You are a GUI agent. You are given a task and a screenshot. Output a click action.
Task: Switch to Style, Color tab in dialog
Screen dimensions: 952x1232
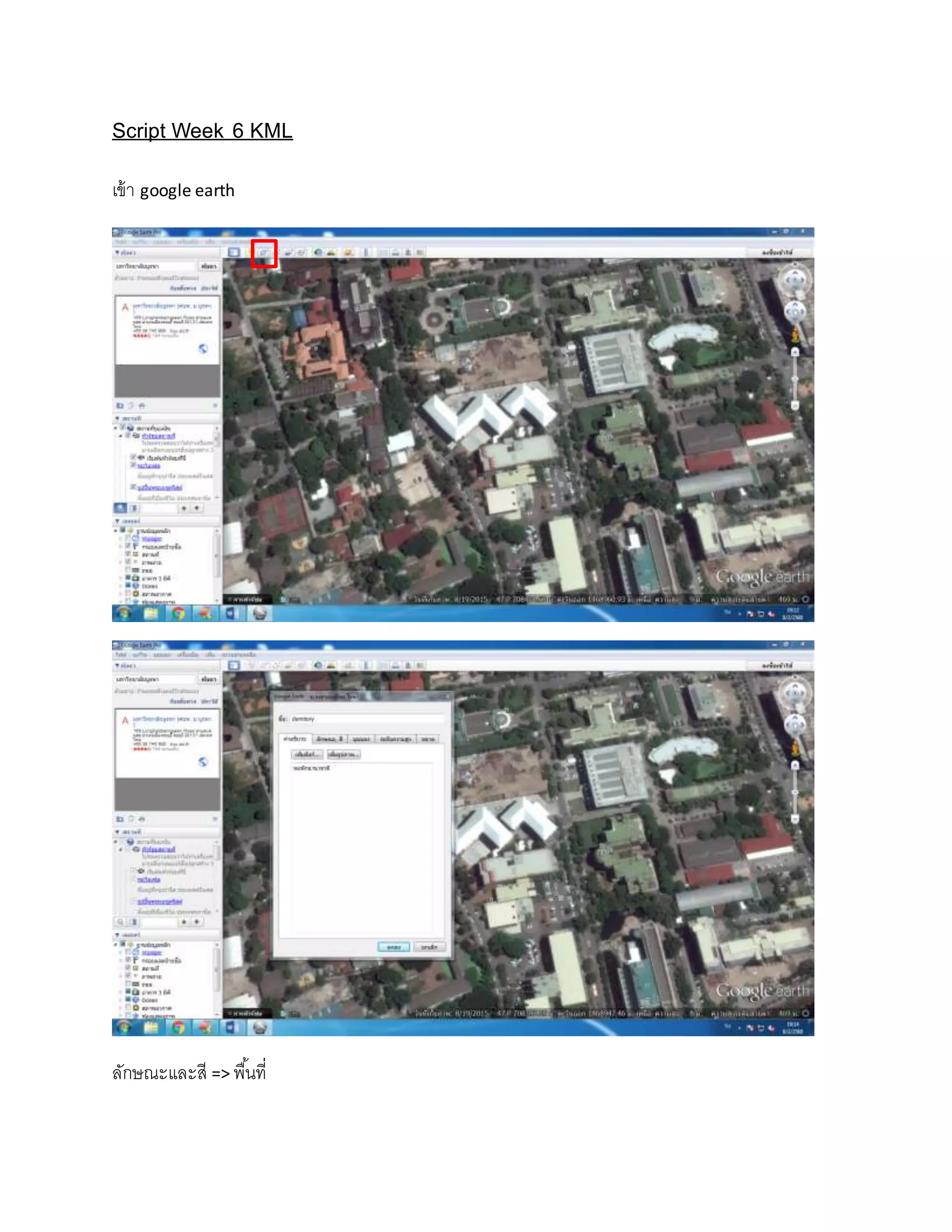point(330,739)
